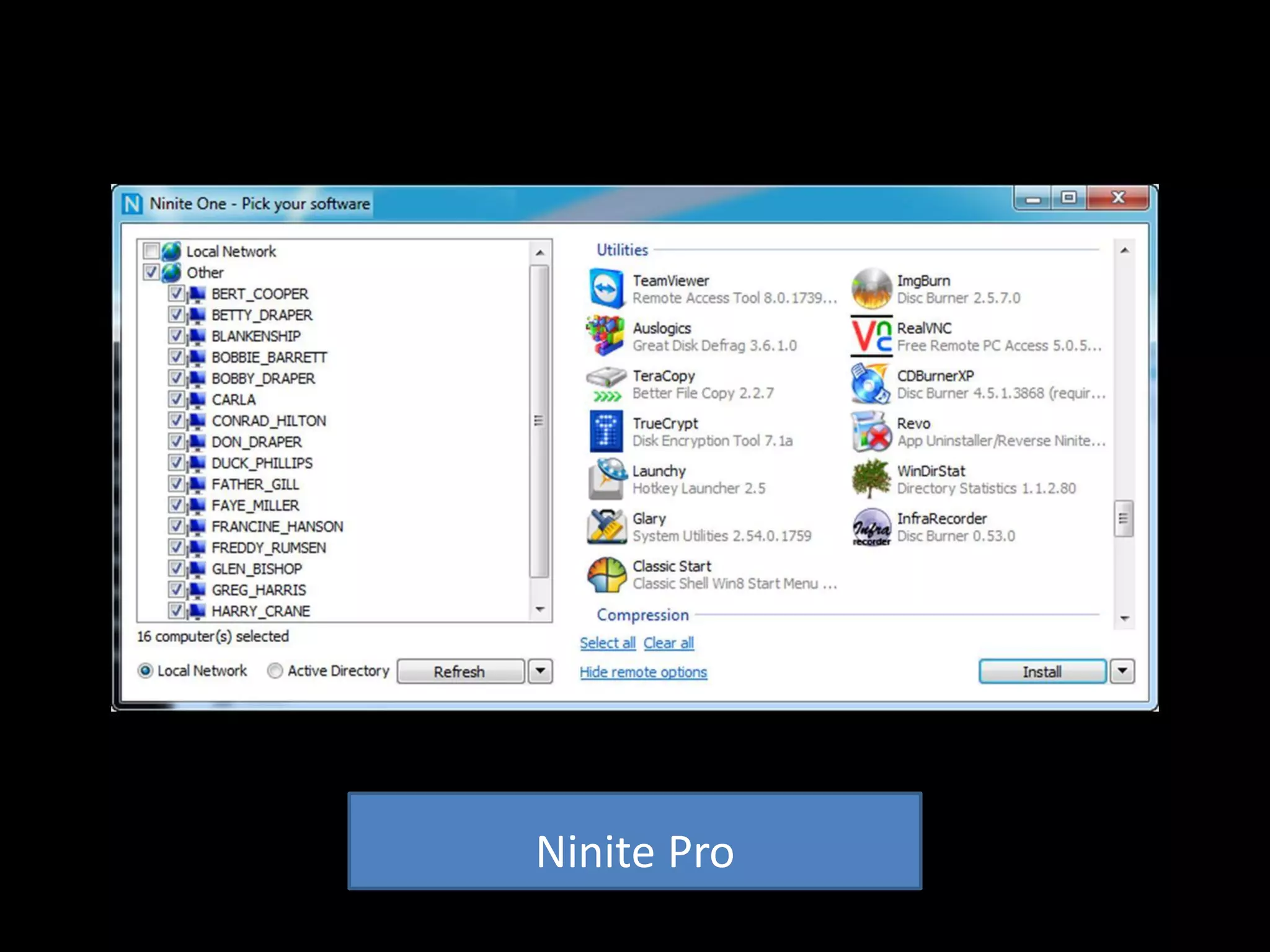
Task: Click the Ninite N logo in title bar
Action: 132,203
